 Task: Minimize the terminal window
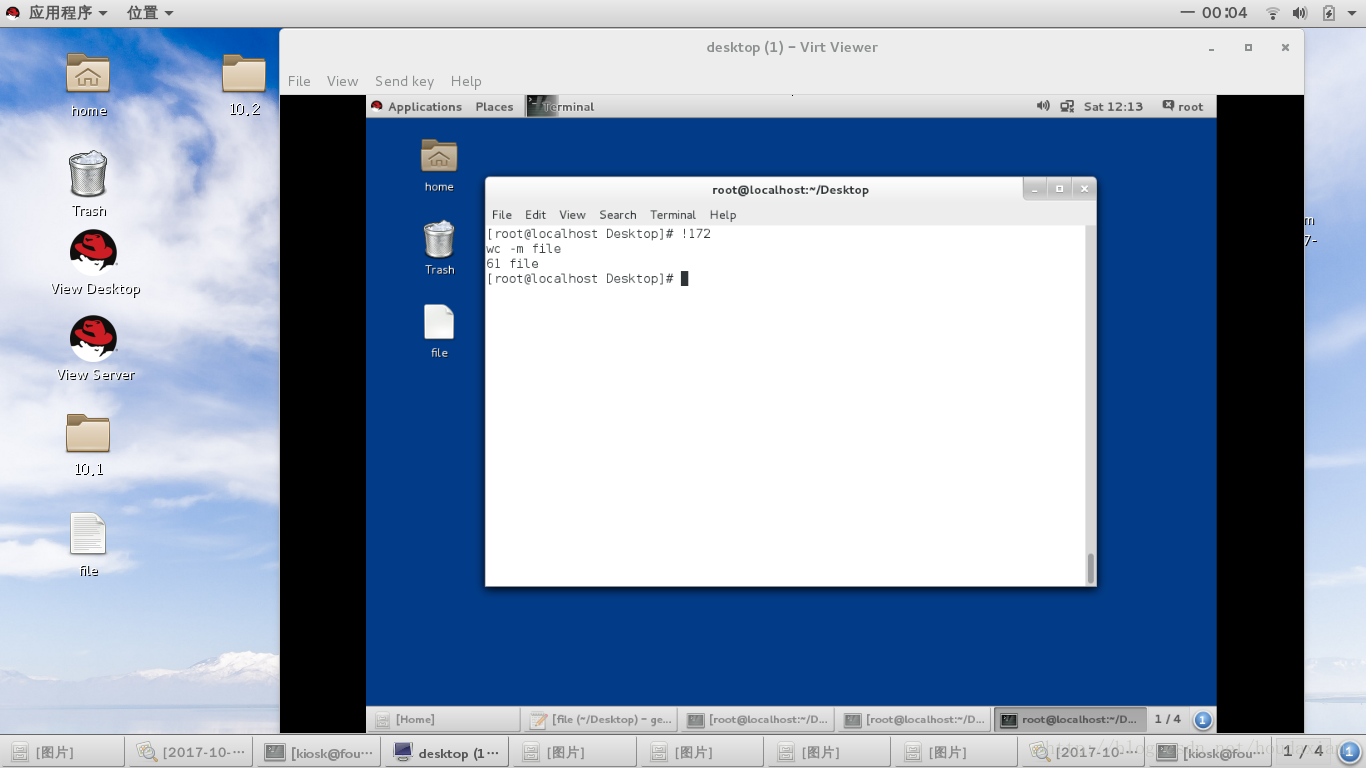click(x=1035, y=188)
